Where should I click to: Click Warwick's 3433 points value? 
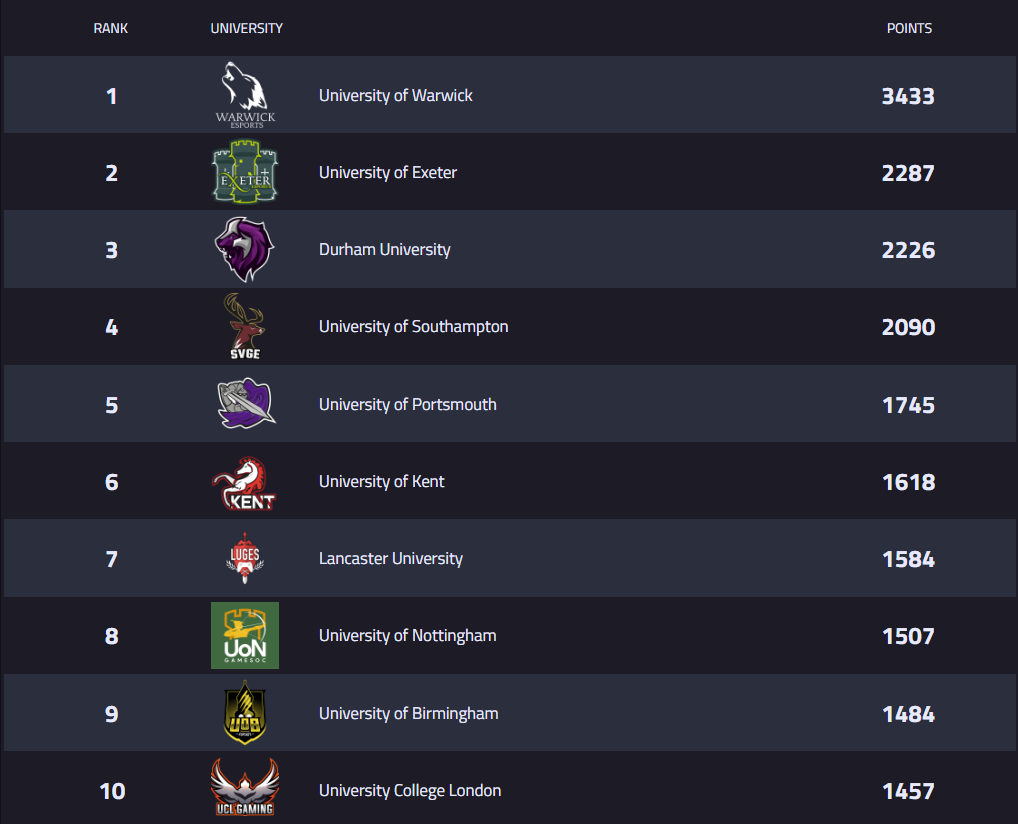tap(908, 96)
